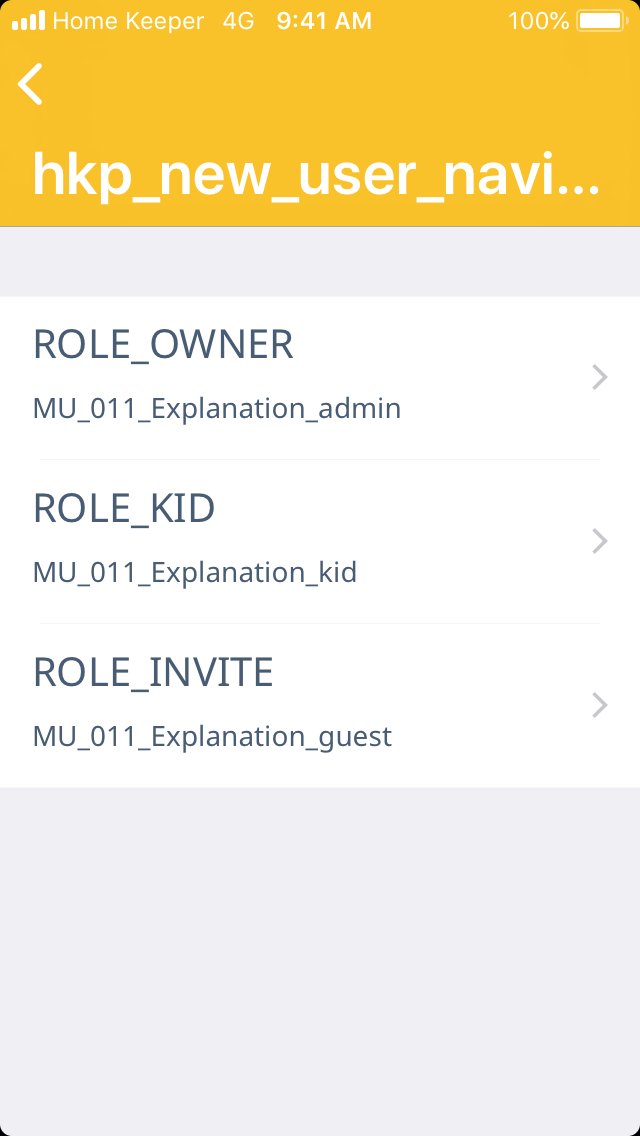Choose the ROLE_KID title
640x1136 pixels.
(x=124, y=509)
